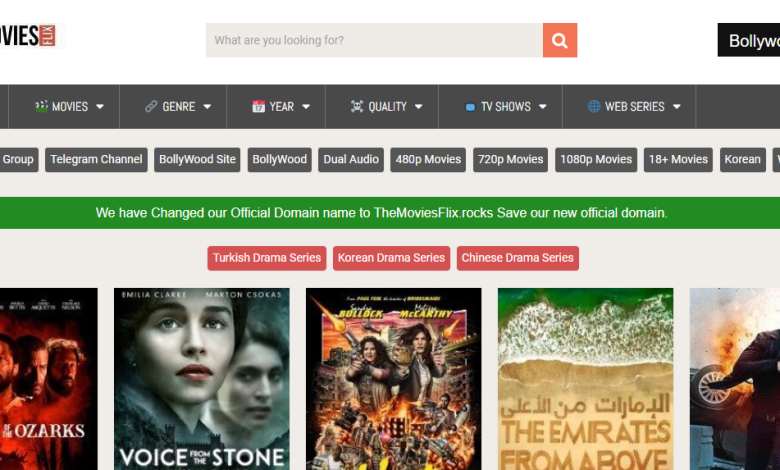Click the Chinese Drama Series button
The image size is (780, 470).
point(518,258)
